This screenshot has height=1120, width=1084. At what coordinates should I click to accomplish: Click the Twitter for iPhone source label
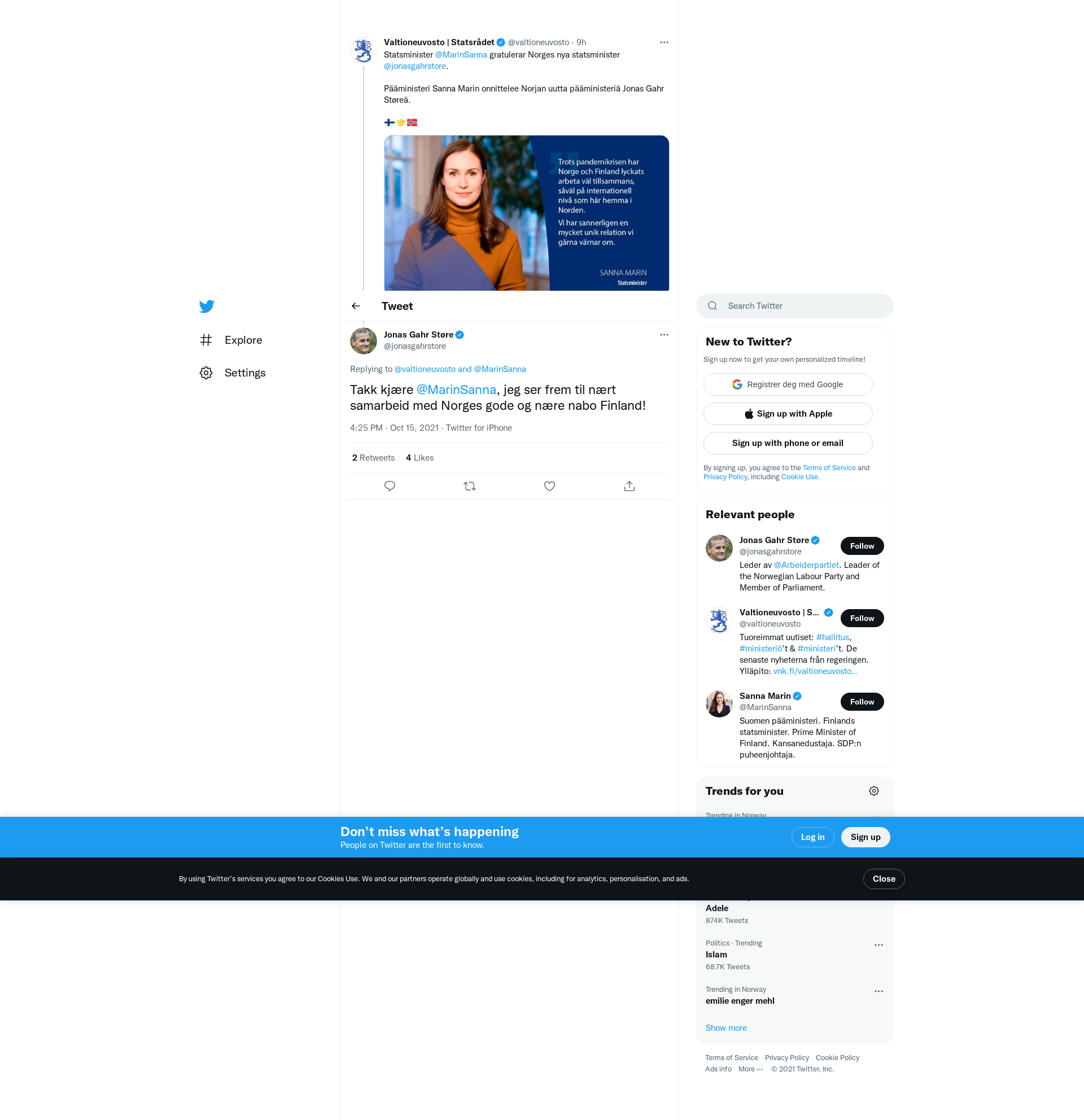click(479, 428)
